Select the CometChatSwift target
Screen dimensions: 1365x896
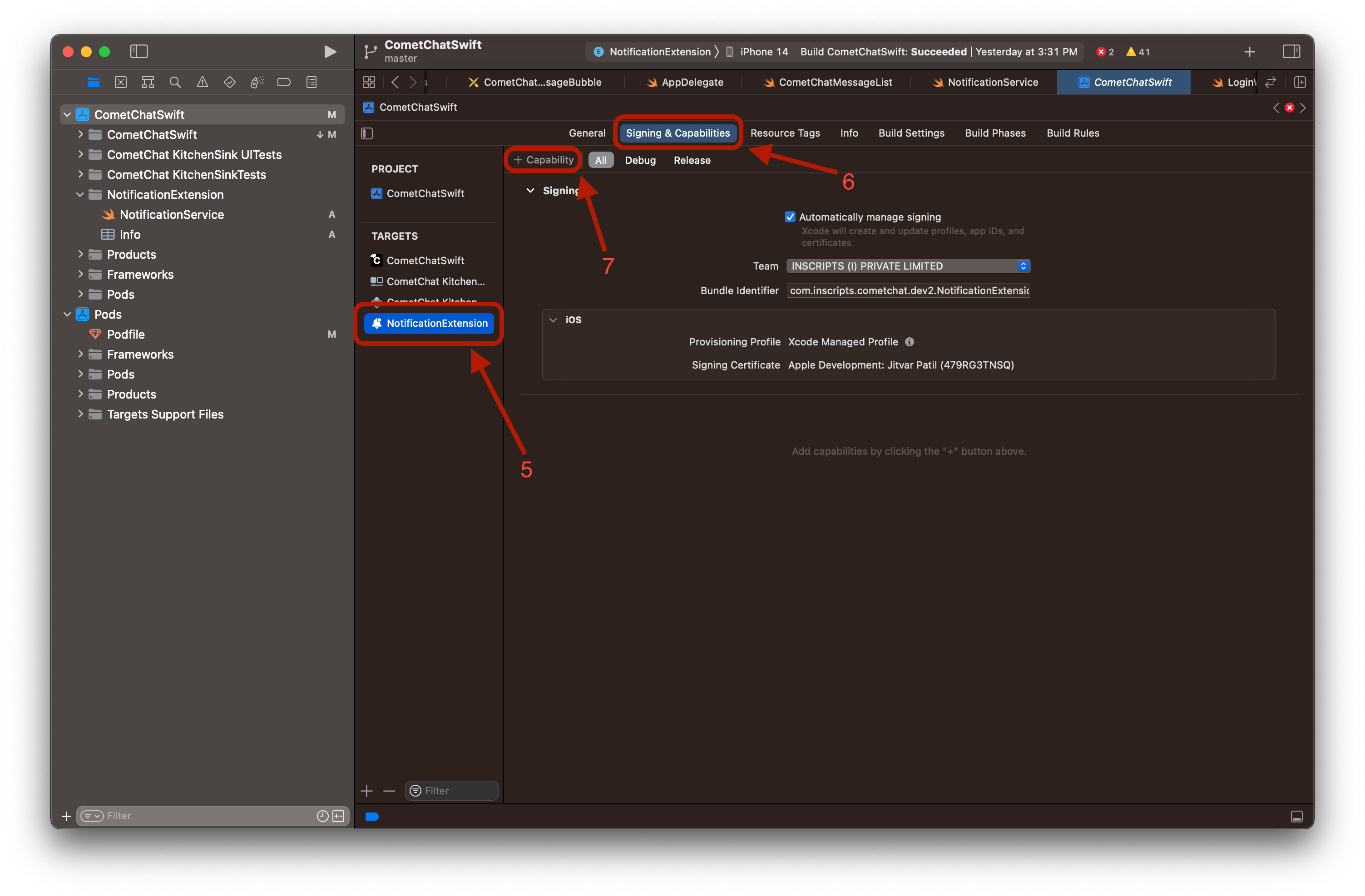[x=425, y=260]
